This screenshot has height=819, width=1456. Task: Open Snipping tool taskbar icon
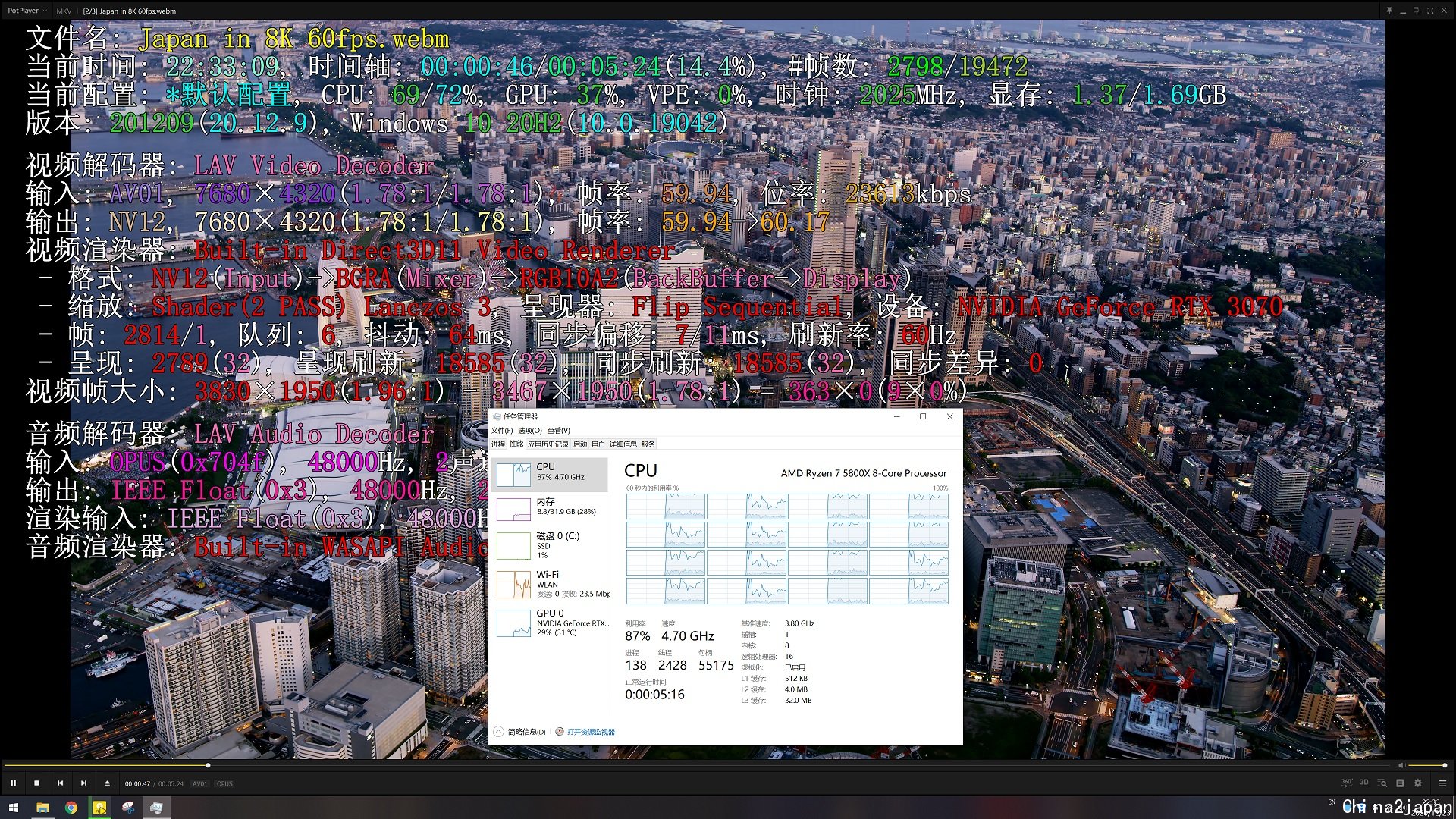128,808
